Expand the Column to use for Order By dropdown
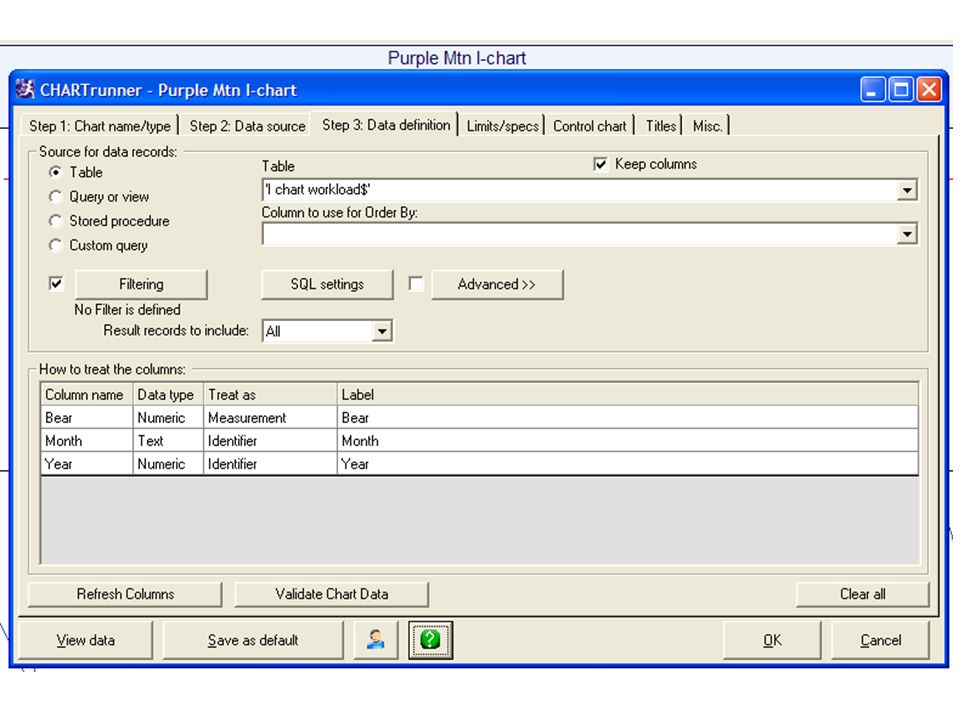Image resolution: width=960 pixels, height=720 pixels. (x=907, y=234)
